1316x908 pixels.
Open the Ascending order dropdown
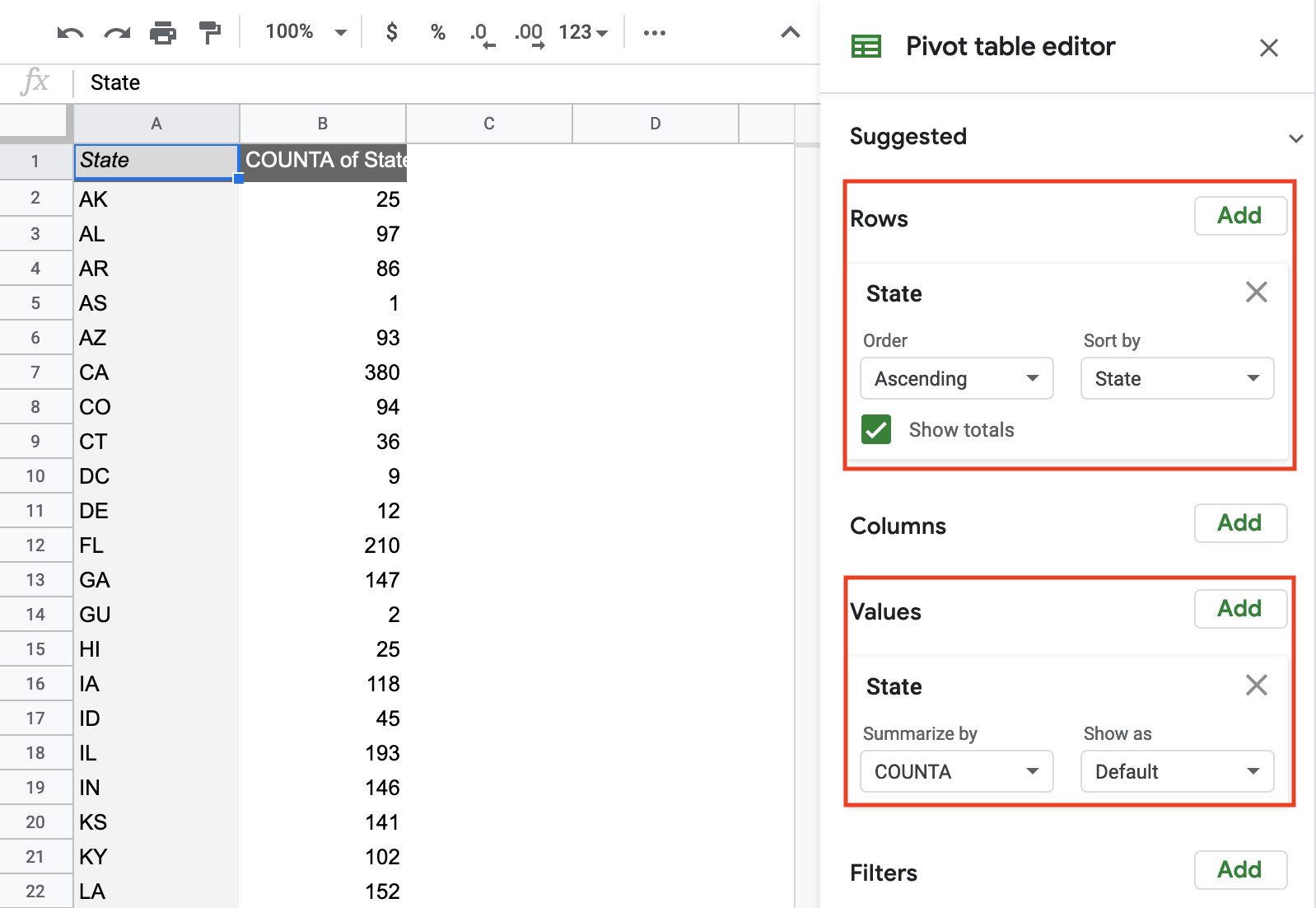point(956,378)
